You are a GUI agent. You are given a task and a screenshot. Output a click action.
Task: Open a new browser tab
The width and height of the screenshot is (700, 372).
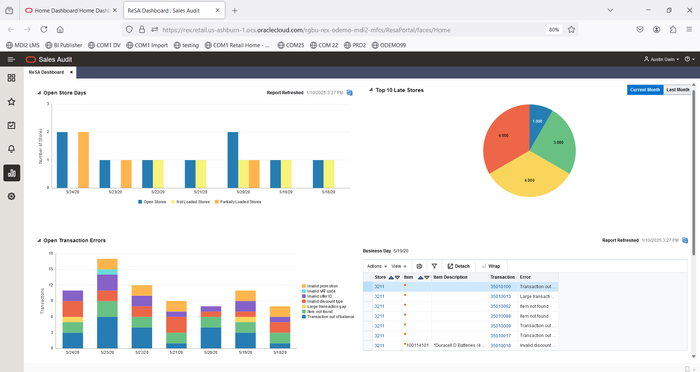(234, 10)
